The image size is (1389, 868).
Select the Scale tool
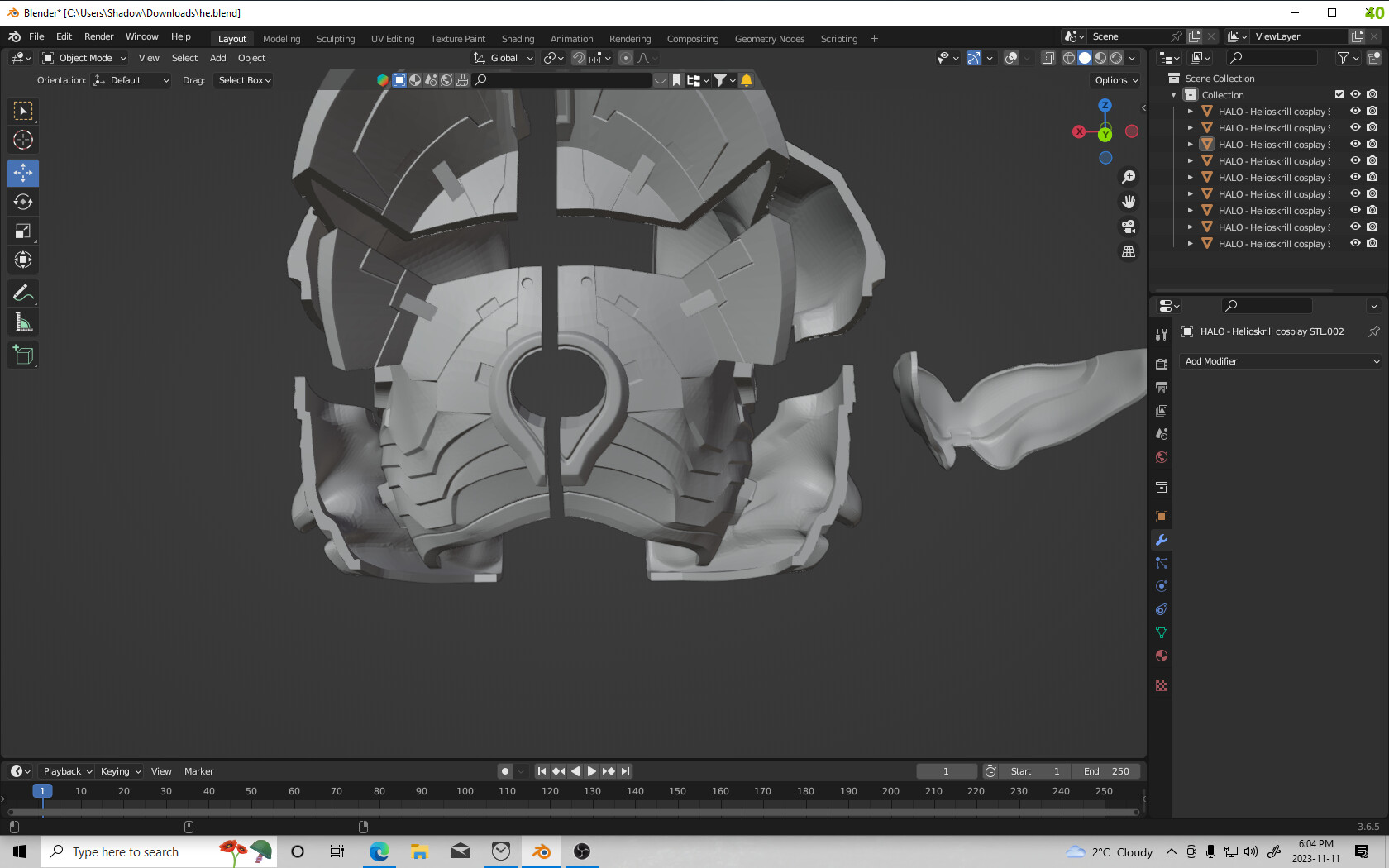[23, 231]
